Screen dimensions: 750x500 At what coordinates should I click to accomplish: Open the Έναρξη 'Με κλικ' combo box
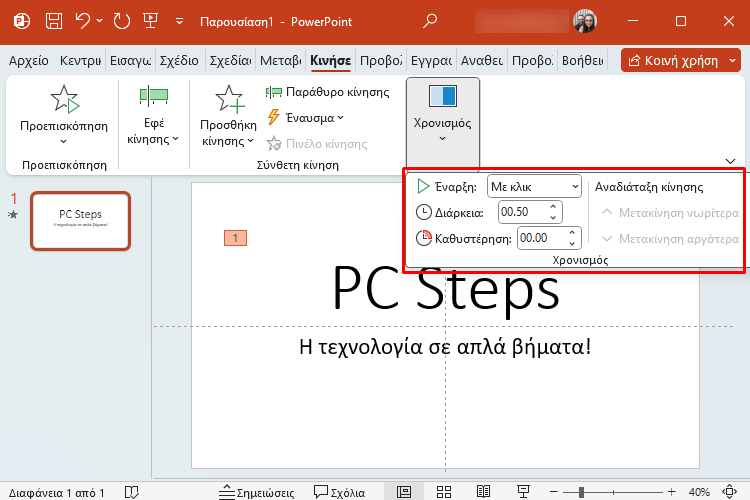coord(534,187)
